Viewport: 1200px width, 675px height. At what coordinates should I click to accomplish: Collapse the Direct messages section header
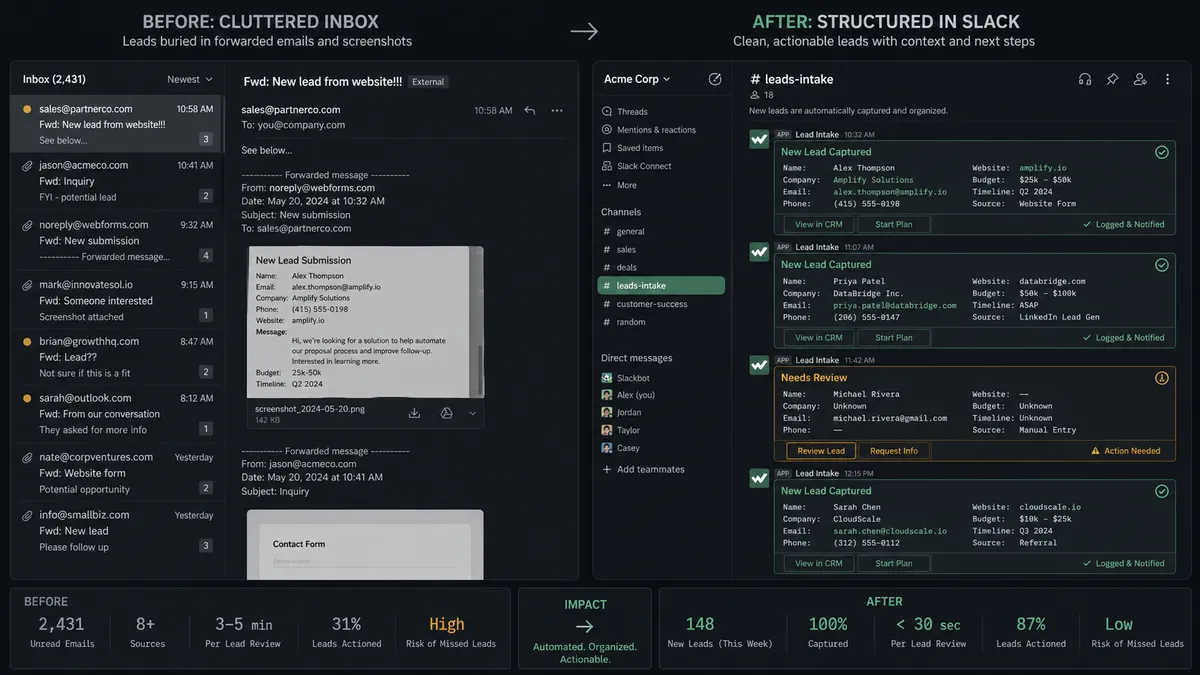(x=636, y=358)
